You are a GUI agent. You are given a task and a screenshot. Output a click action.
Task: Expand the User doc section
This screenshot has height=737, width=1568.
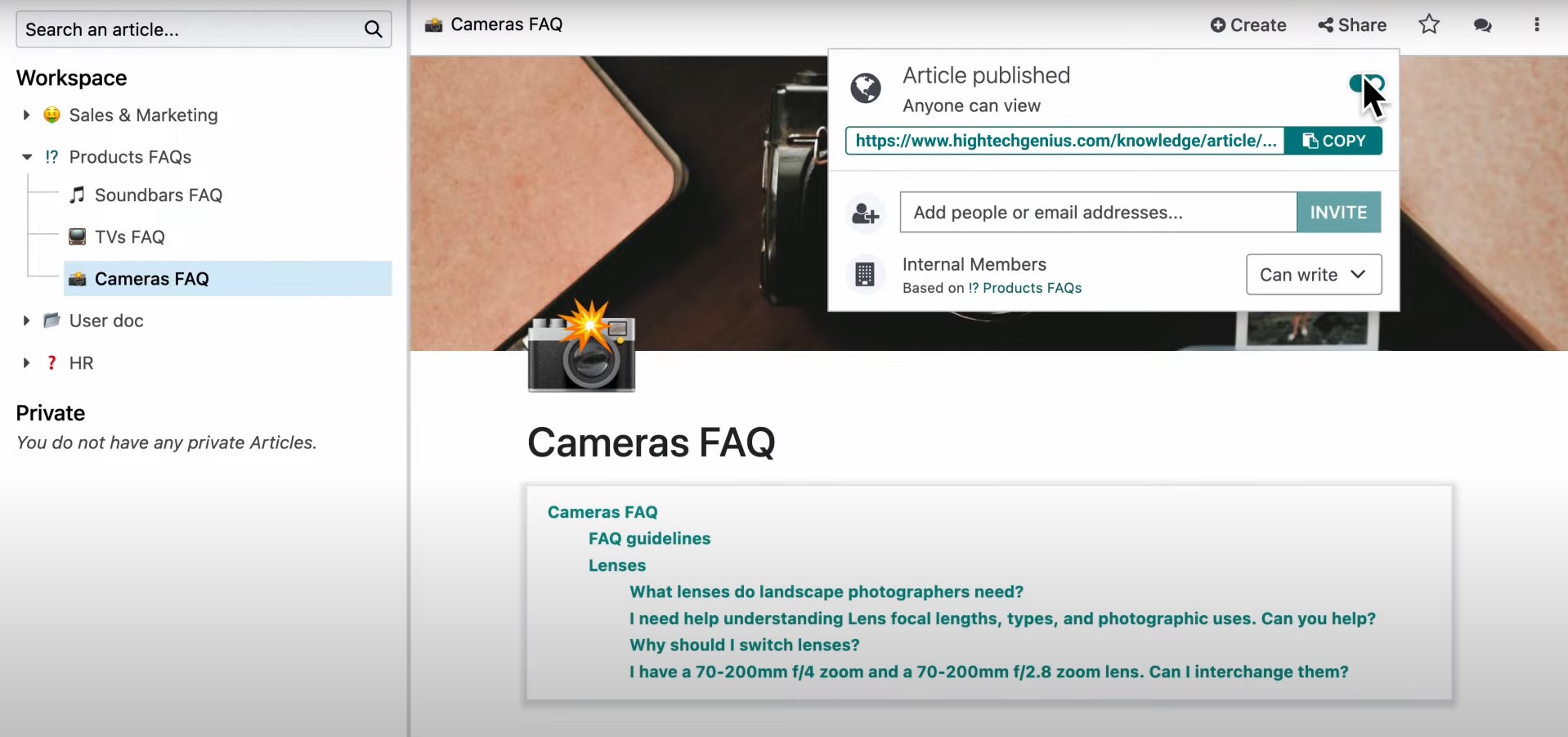tap(26, 321)
